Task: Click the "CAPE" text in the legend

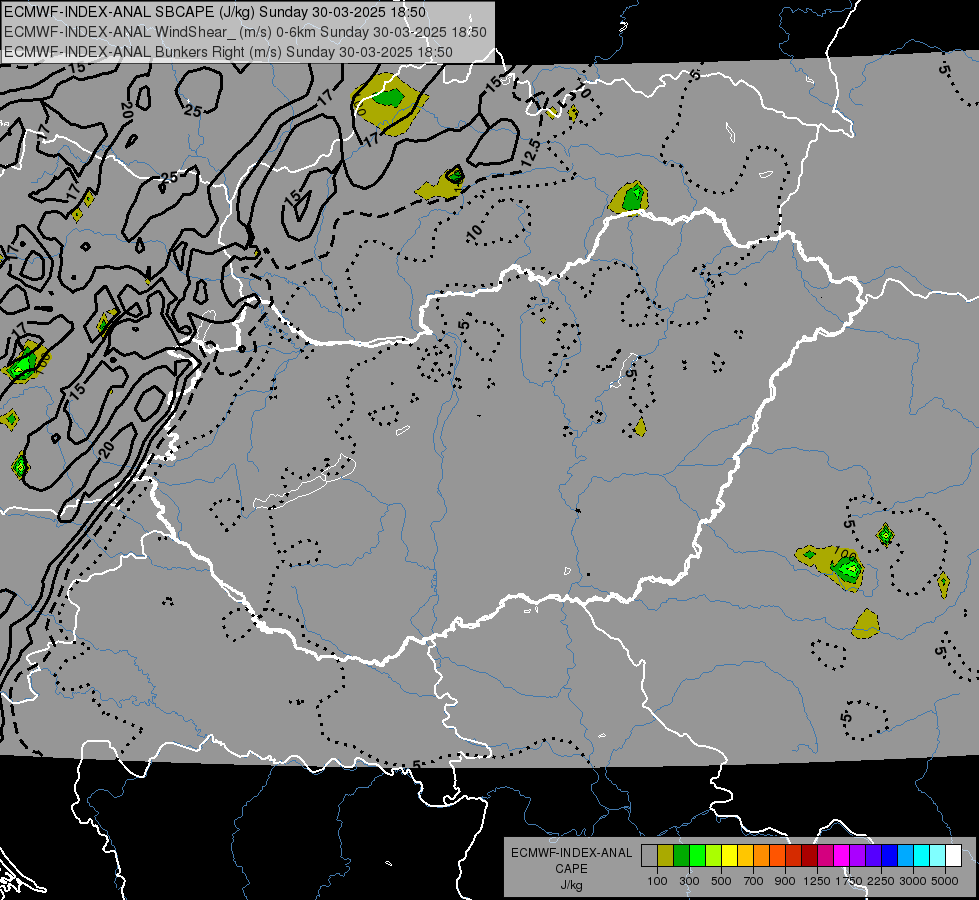Action: point(571,869)
